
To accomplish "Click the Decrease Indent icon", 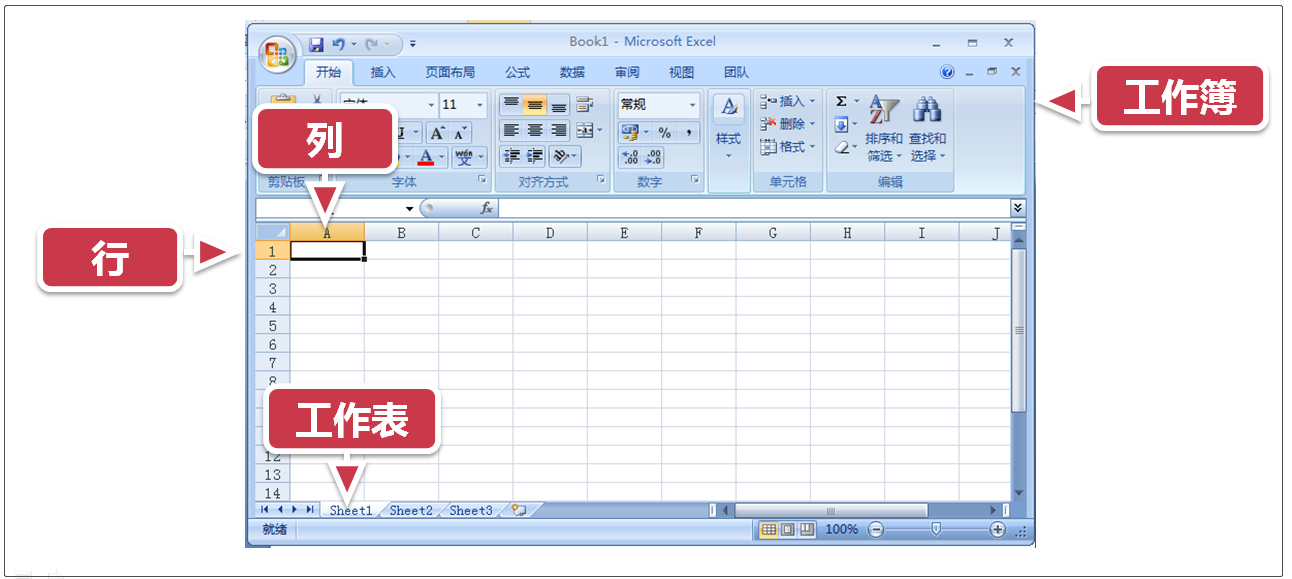I will [x=512, y=156].
